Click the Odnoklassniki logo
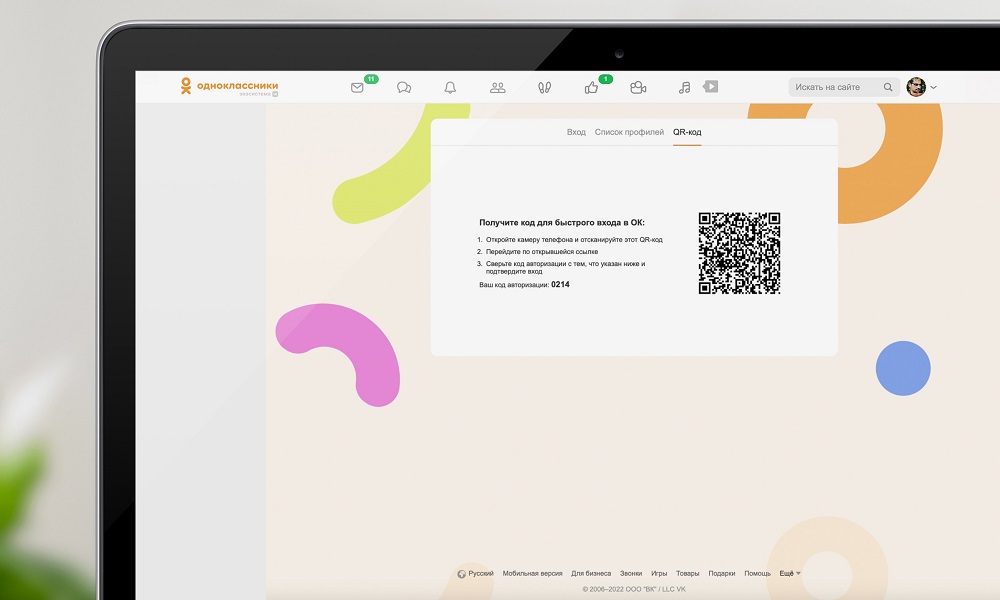The width and height of the screenshot is (1000, 600). pos(228,86)
